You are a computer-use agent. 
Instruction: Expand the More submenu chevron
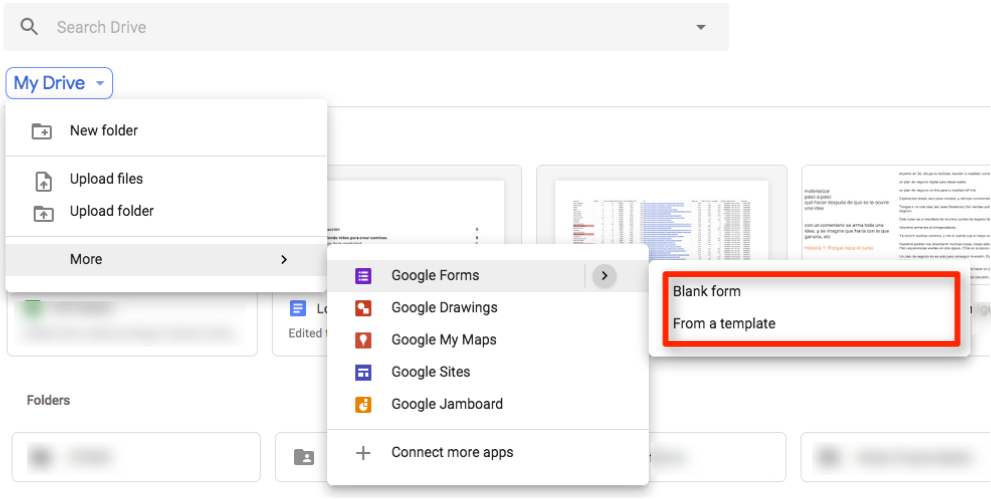point(284,260)
